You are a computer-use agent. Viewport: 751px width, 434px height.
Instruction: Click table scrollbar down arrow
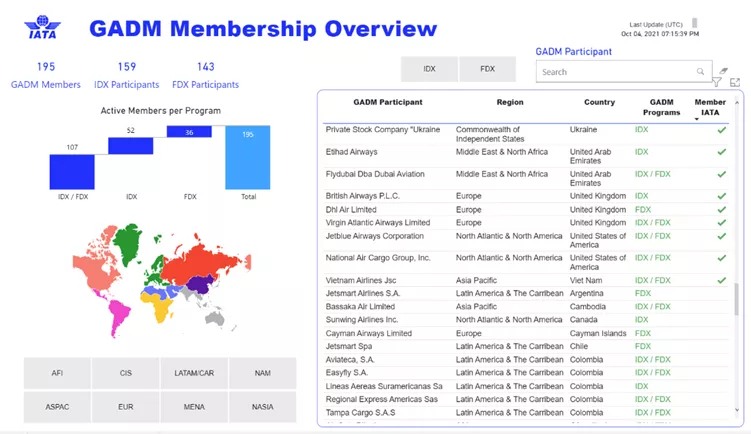[737, 410]
